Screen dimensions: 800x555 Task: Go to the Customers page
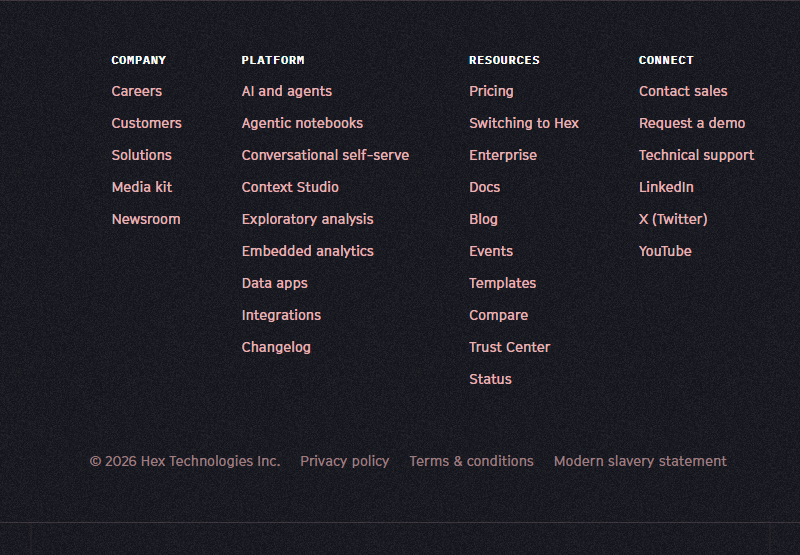click(x=146, y=123)
